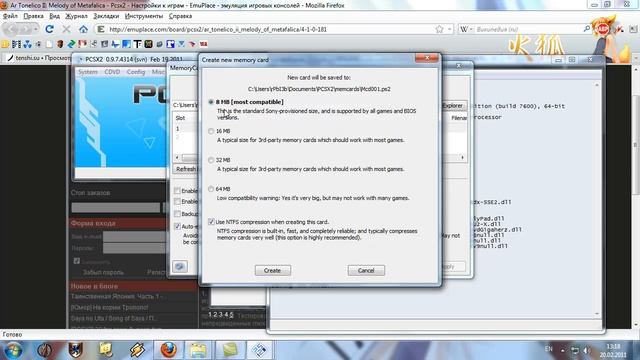Screen dimensions: 640x360
Task: Click the network tray icon
Action: [x=575, y=350]
